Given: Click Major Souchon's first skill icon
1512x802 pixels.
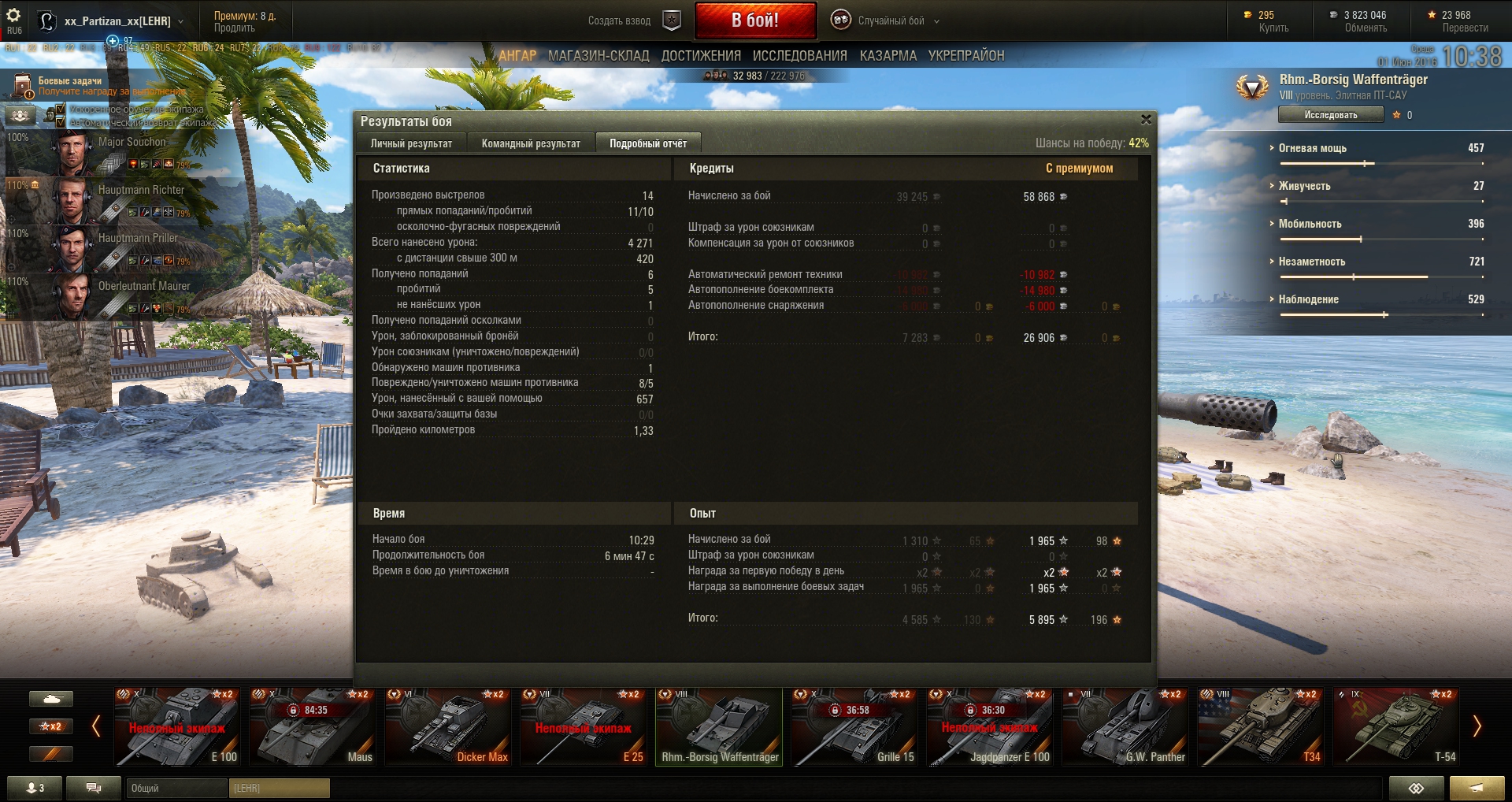Looking at the screenshot, I should [x=133, y=164].
